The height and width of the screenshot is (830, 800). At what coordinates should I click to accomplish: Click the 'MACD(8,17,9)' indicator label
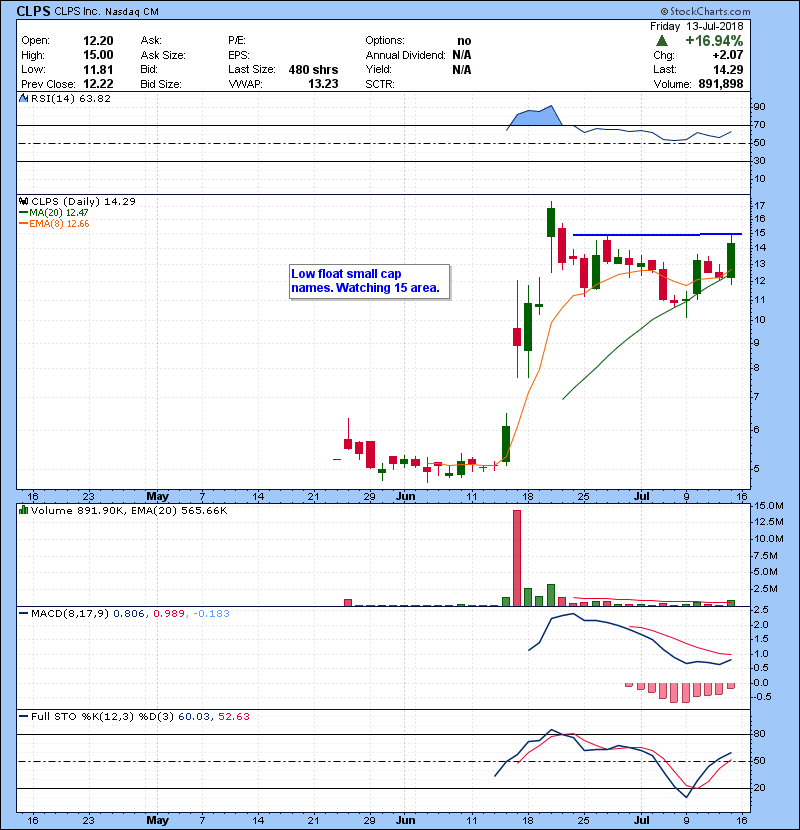(x=70, y=614)
